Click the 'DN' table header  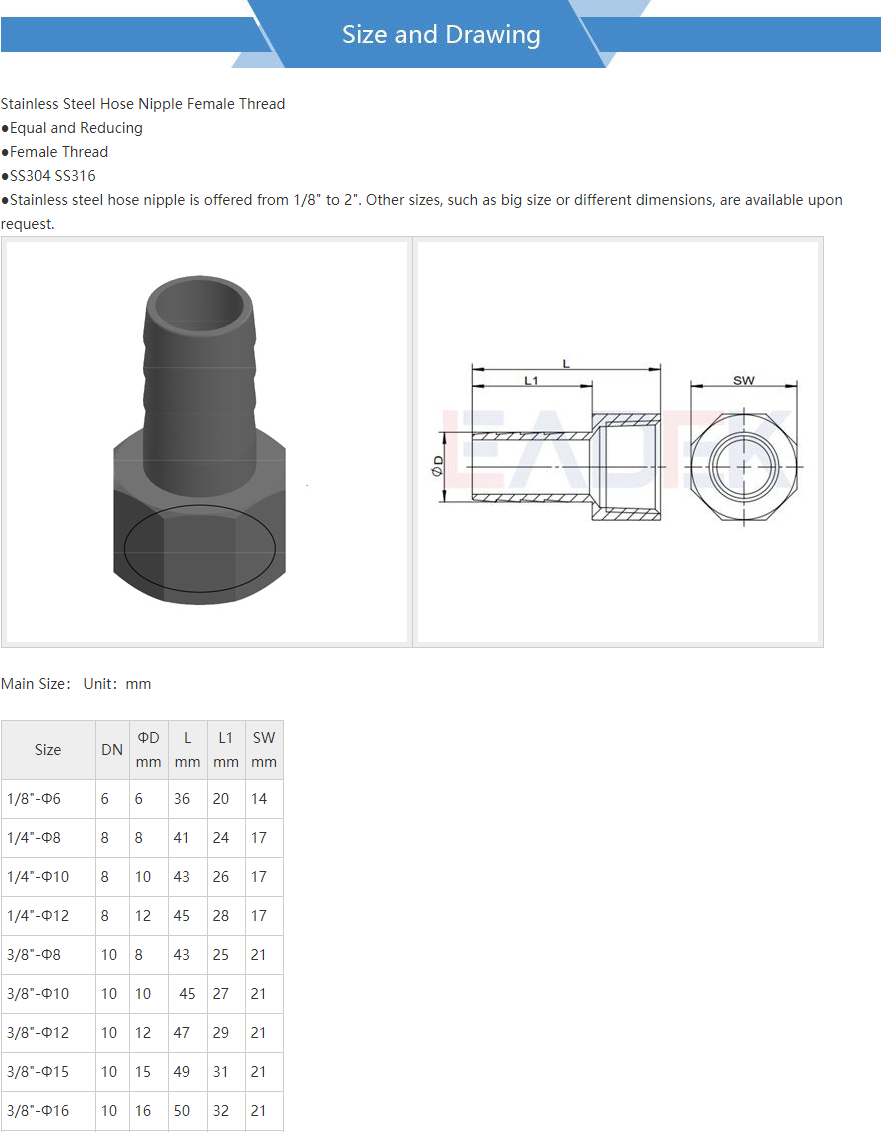click(x=112, y=749)
